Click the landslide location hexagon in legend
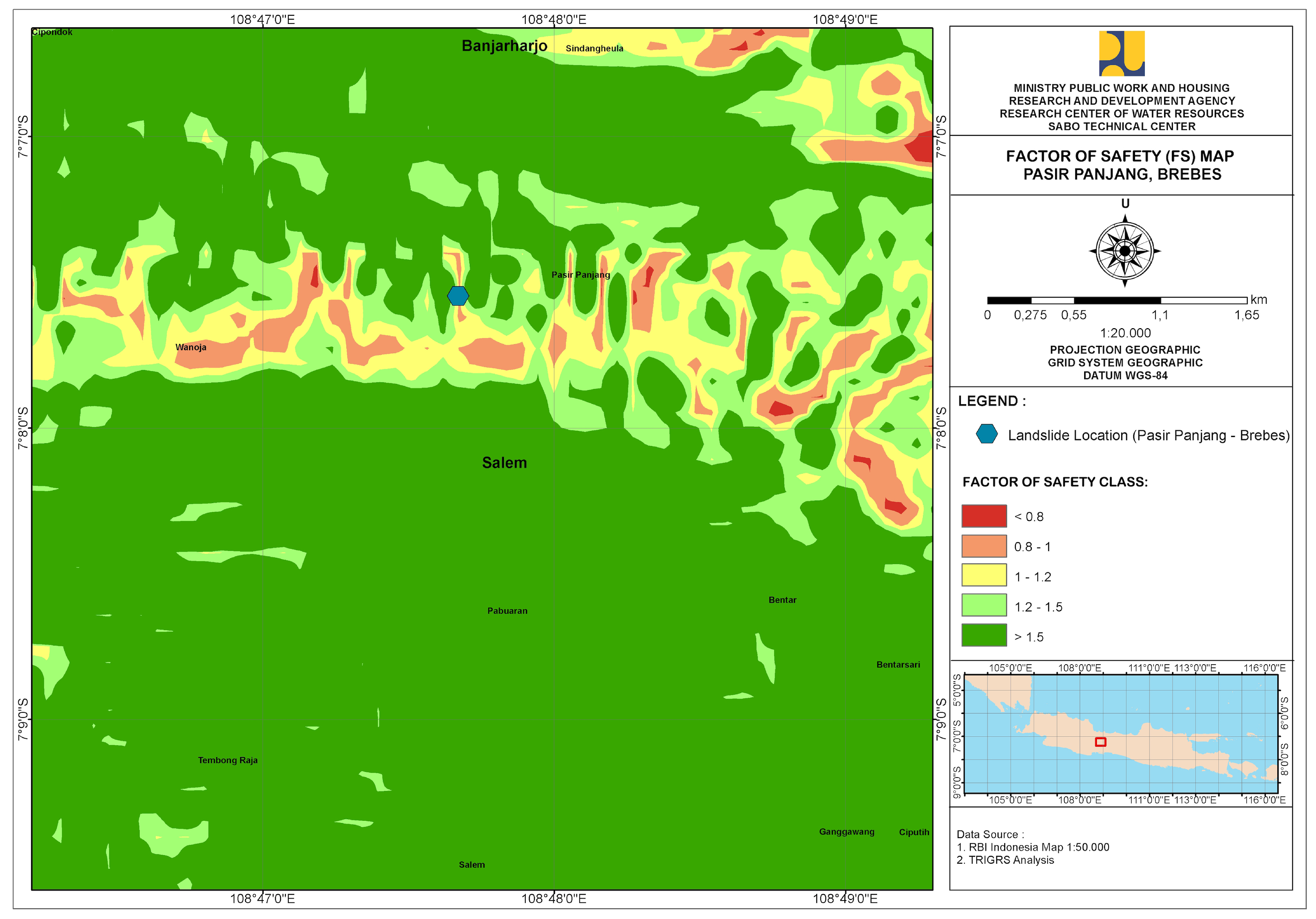 tap(986, 434)
